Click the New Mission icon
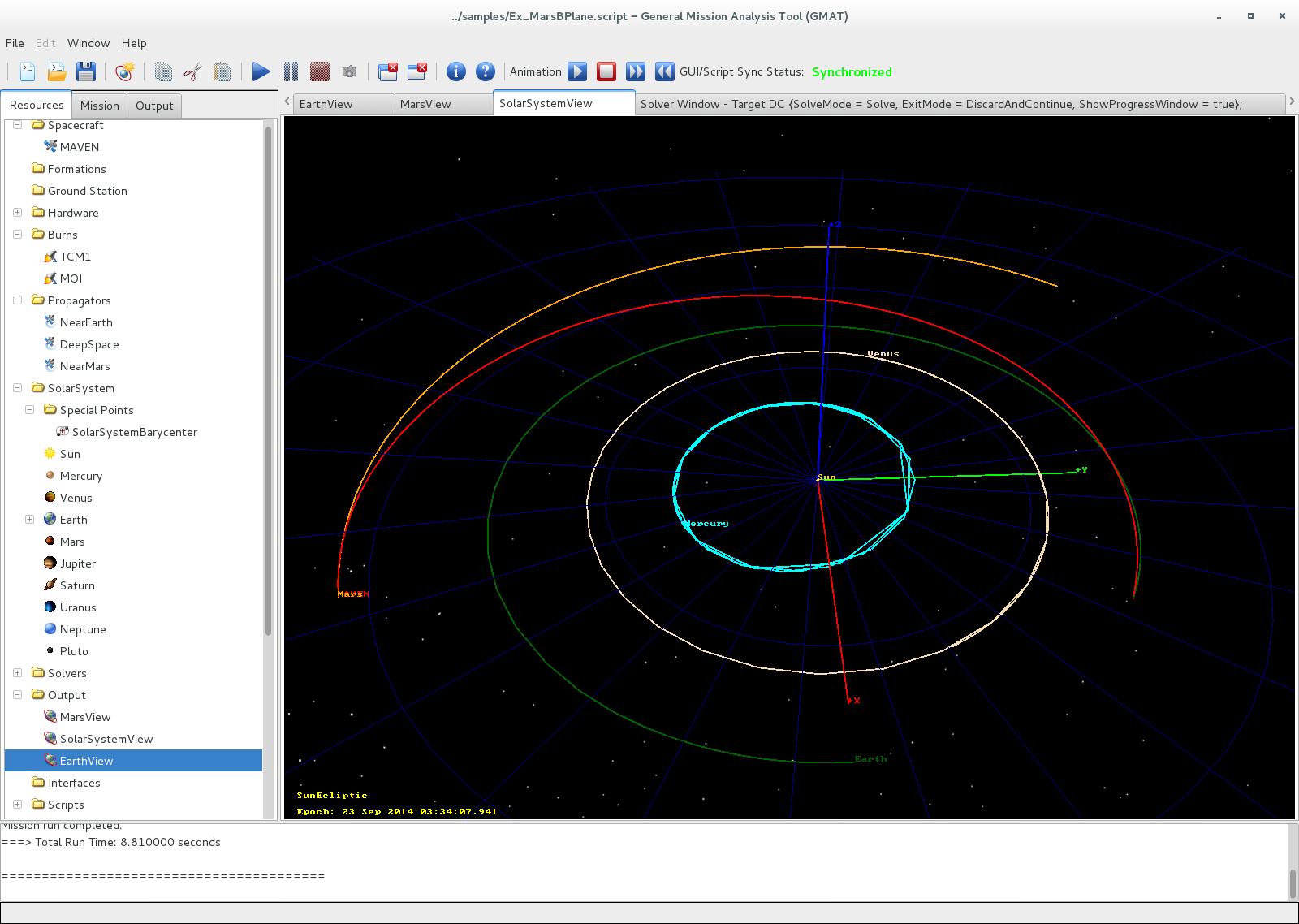Screen dimensions: 1299x924 click(124, 71)
